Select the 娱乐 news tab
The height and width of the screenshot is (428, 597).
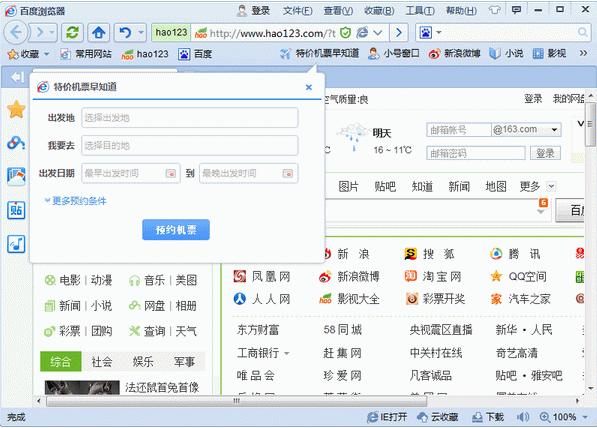point(143,361)
